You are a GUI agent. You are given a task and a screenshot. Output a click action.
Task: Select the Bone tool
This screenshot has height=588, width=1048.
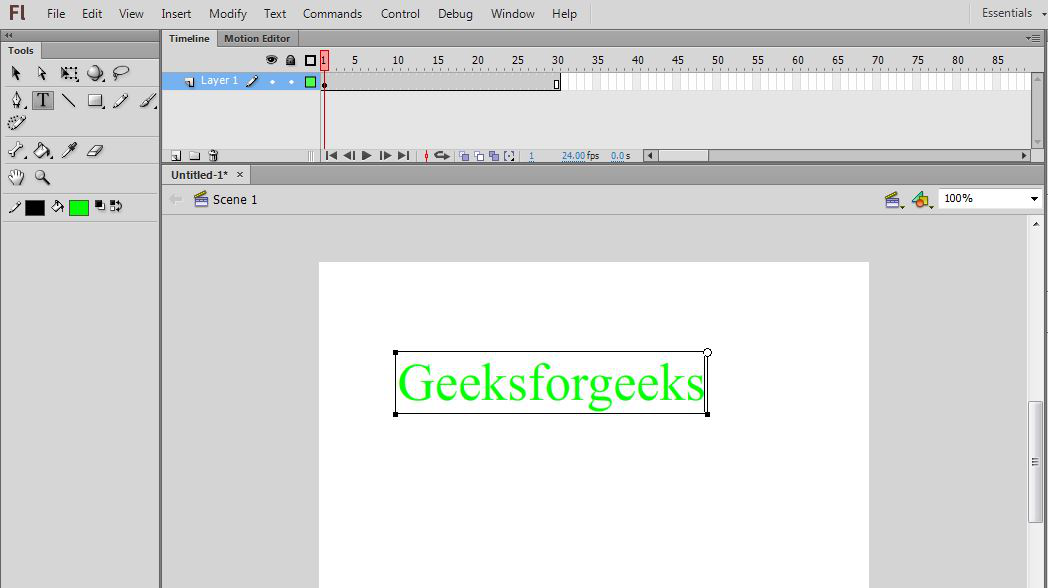point(16,150)
